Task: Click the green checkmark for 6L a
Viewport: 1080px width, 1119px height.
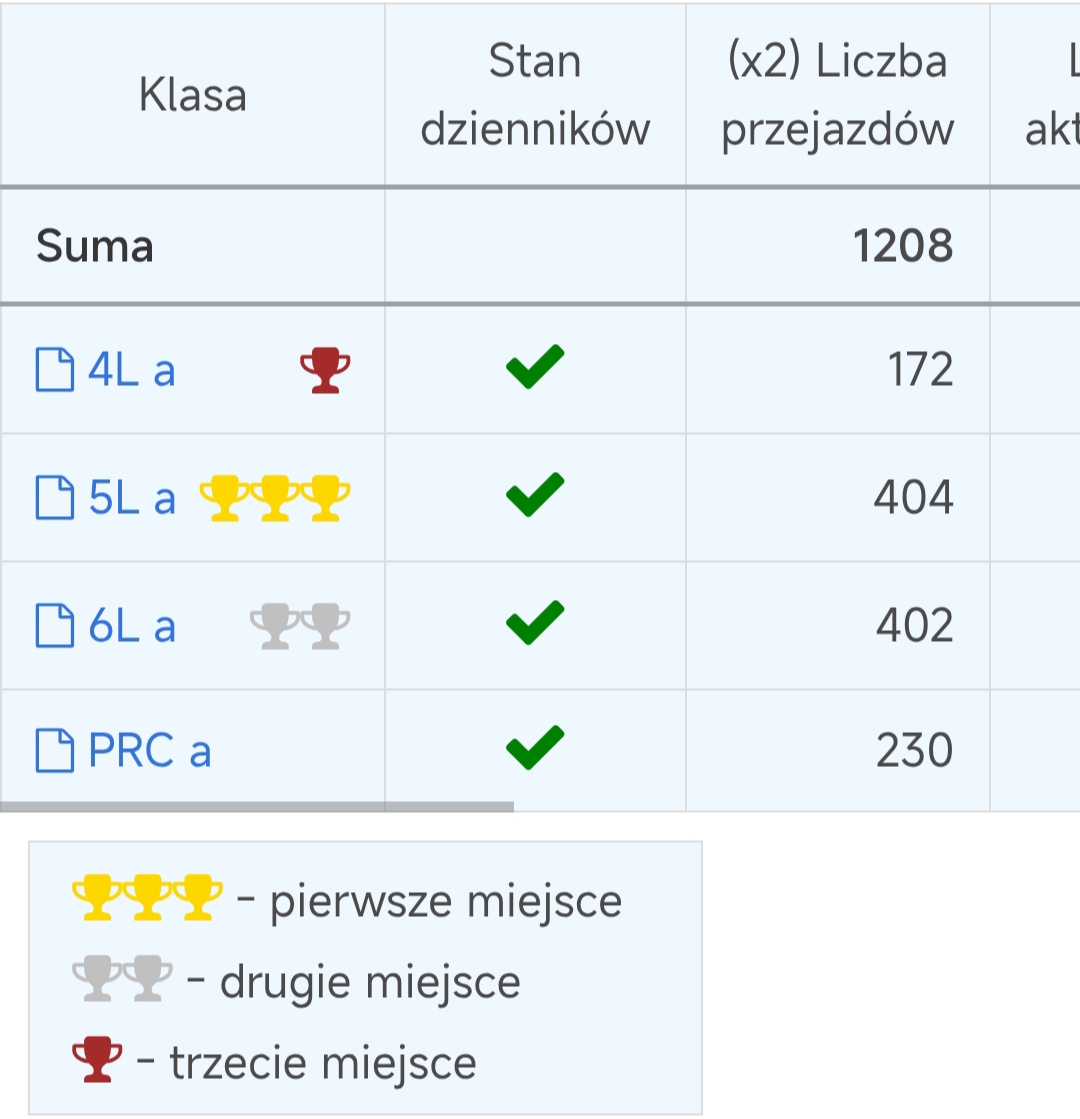Action: [535, 622]
